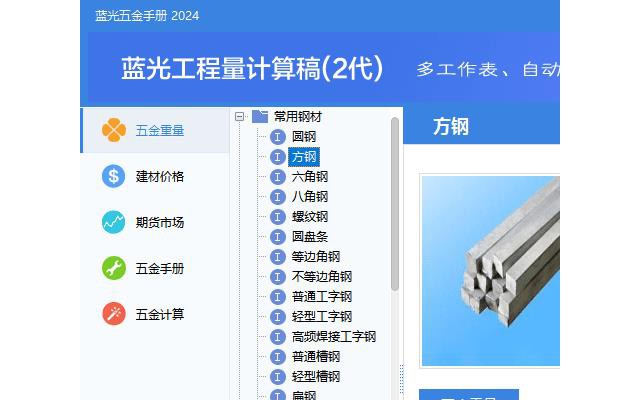640x400 pixels.
Task: Click the icon beside 圆钢
Action: click(278, 137)
